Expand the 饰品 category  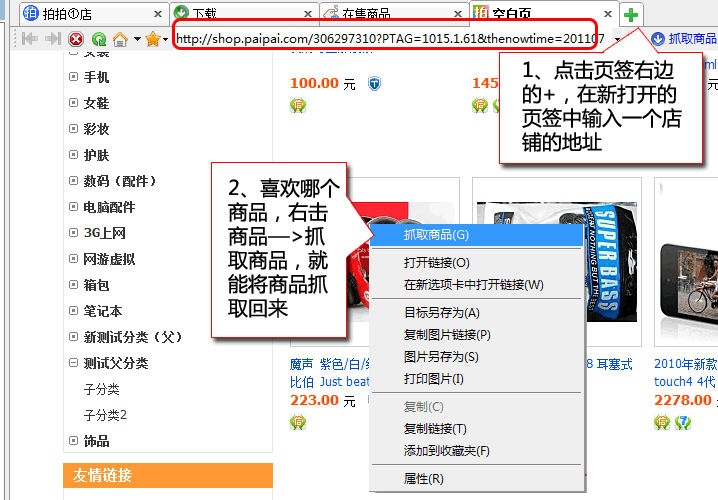coord(73,441)
